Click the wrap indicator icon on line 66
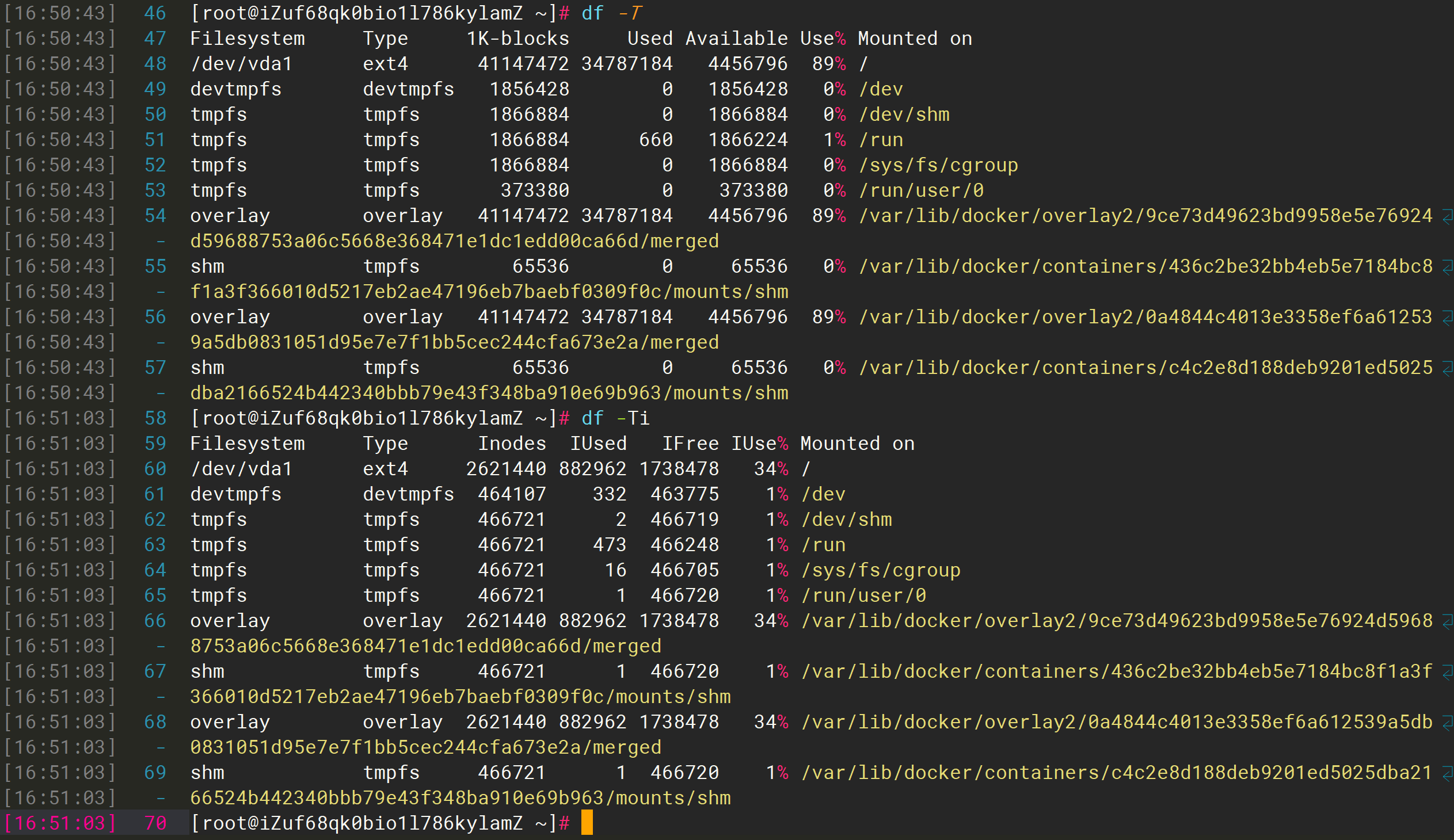The width and height of the screenshot is (1454, 840). click(1447, 621)
